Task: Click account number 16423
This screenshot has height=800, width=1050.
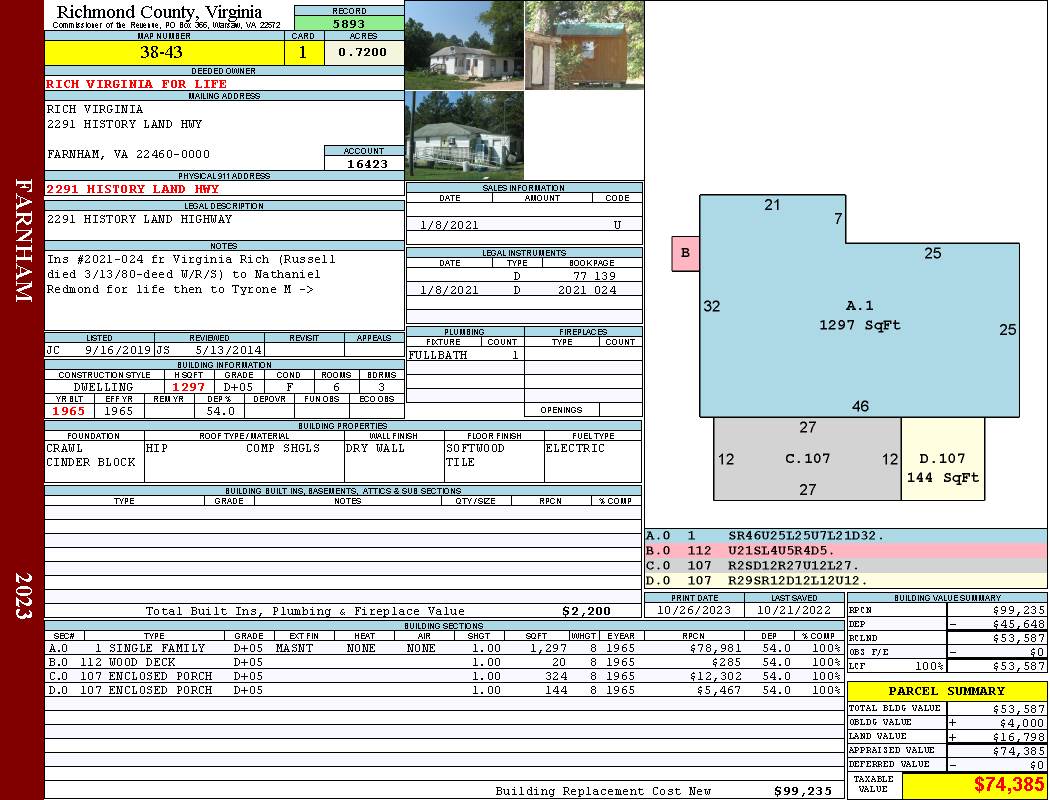Action: tap(367, 163)
